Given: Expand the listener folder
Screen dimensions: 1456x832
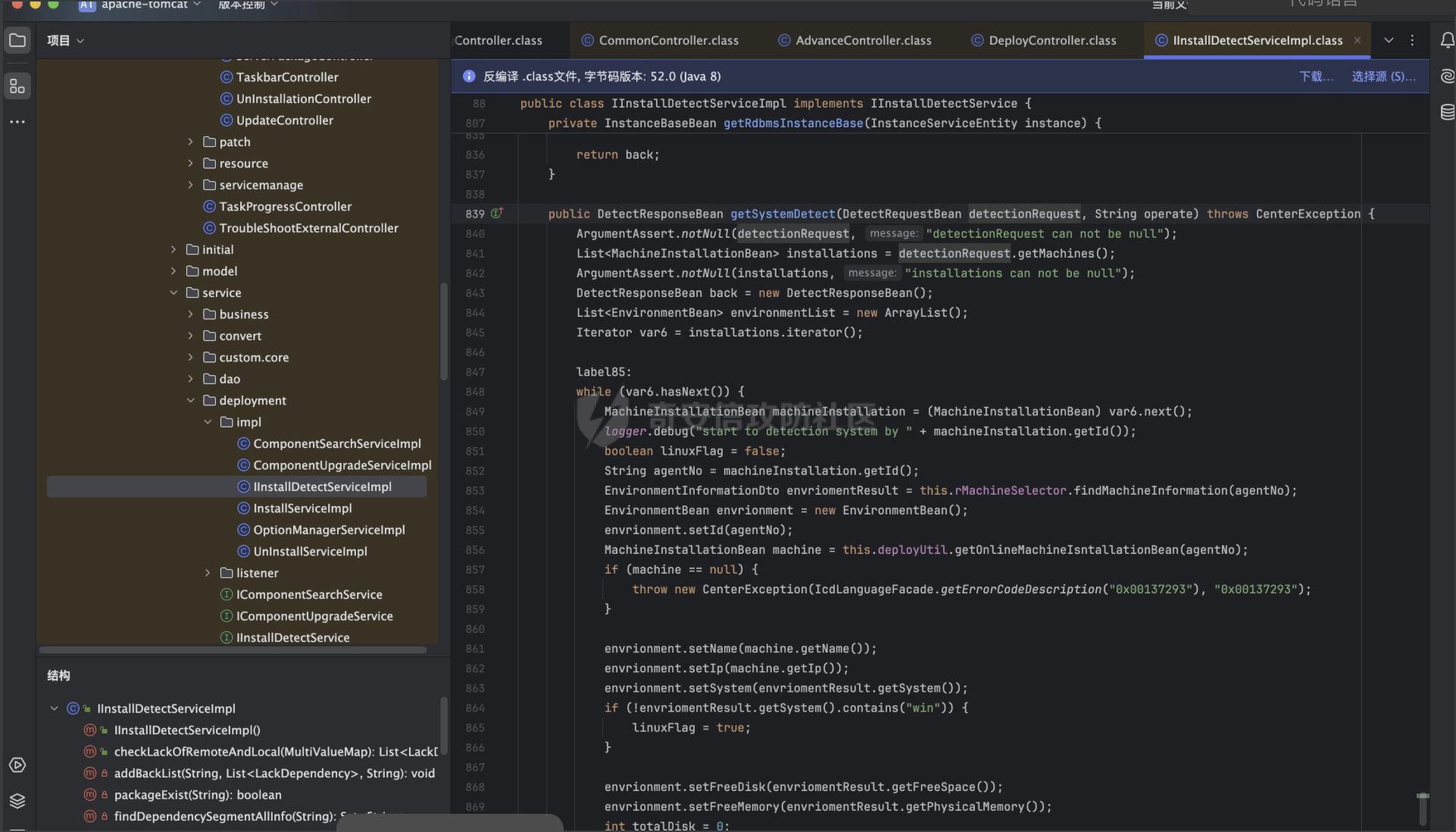Looking at the screenshot, I should 208,573.
